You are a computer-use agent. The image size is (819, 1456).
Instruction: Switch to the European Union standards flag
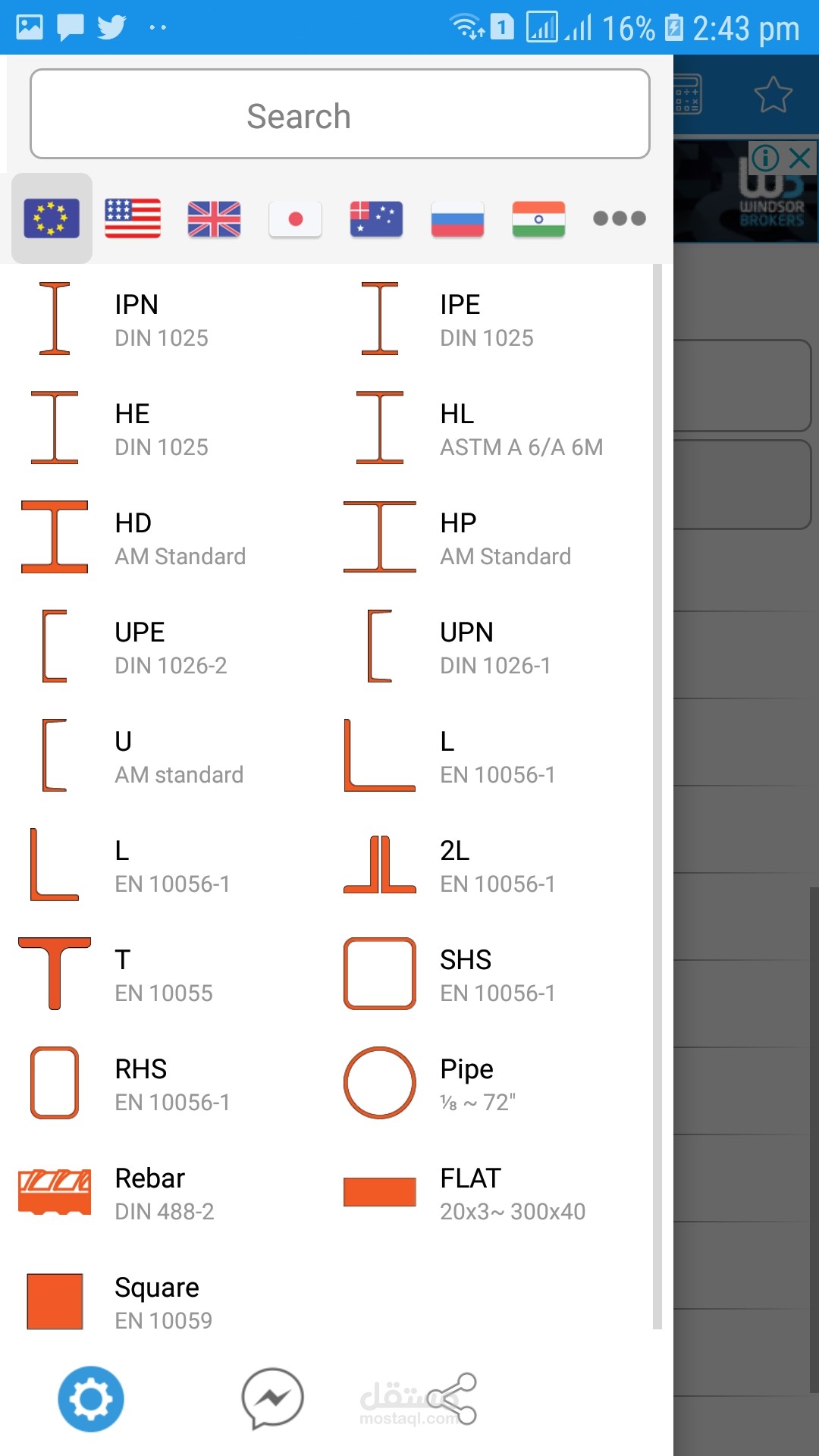(x=52, y=218)
